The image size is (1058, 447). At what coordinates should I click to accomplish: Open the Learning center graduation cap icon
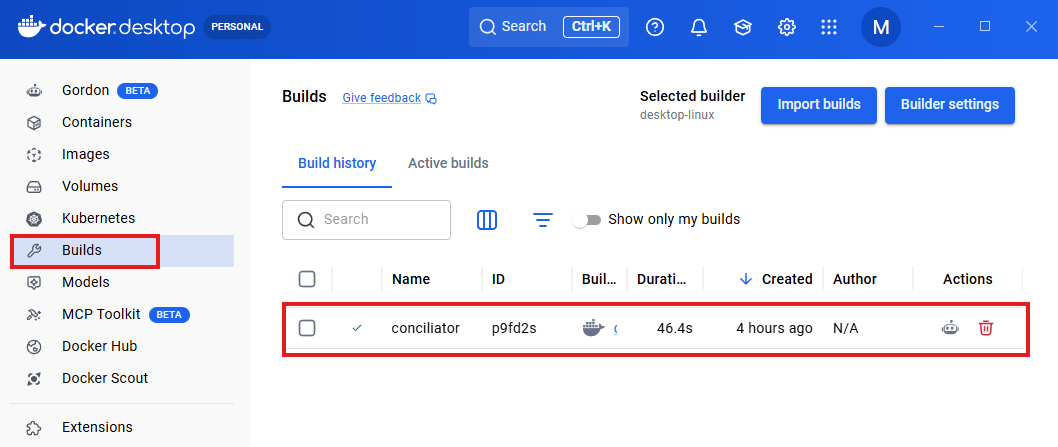tap(743, 27)
